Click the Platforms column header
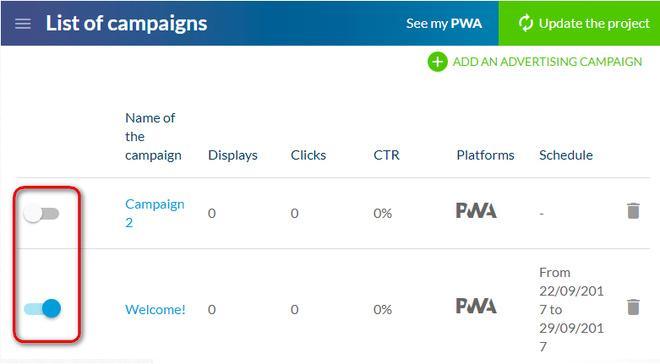This screenshot has height=364, width=660. click(485, 155)
